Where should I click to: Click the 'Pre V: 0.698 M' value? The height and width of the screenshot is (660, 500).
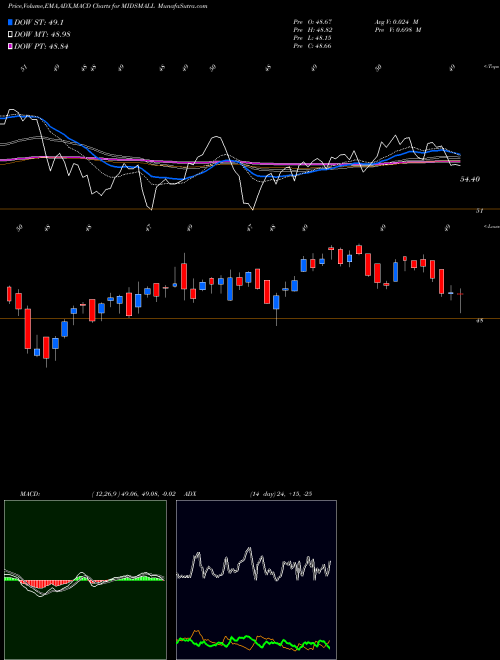[x=398, y=30]
